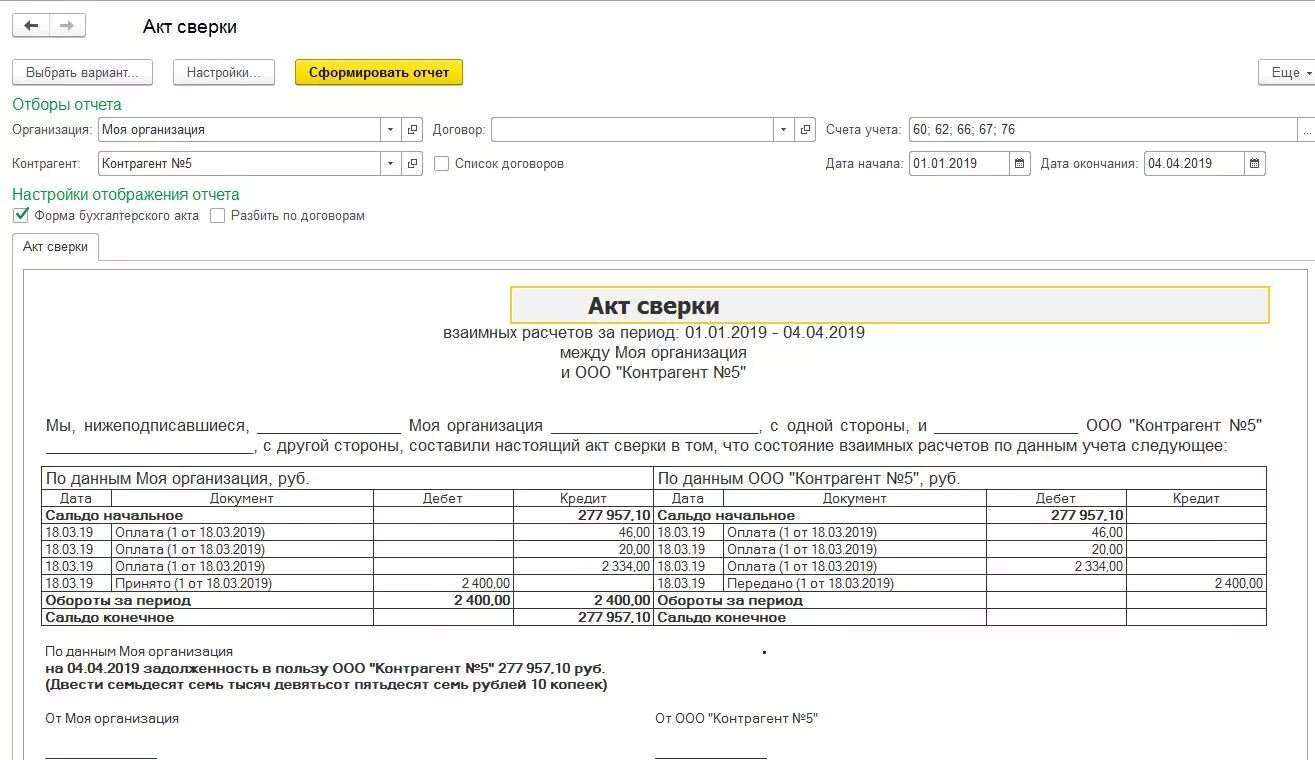1315x760 pixels.
Task: Select the left Сальдо конечное label
Action: click(x=110, y=618)
